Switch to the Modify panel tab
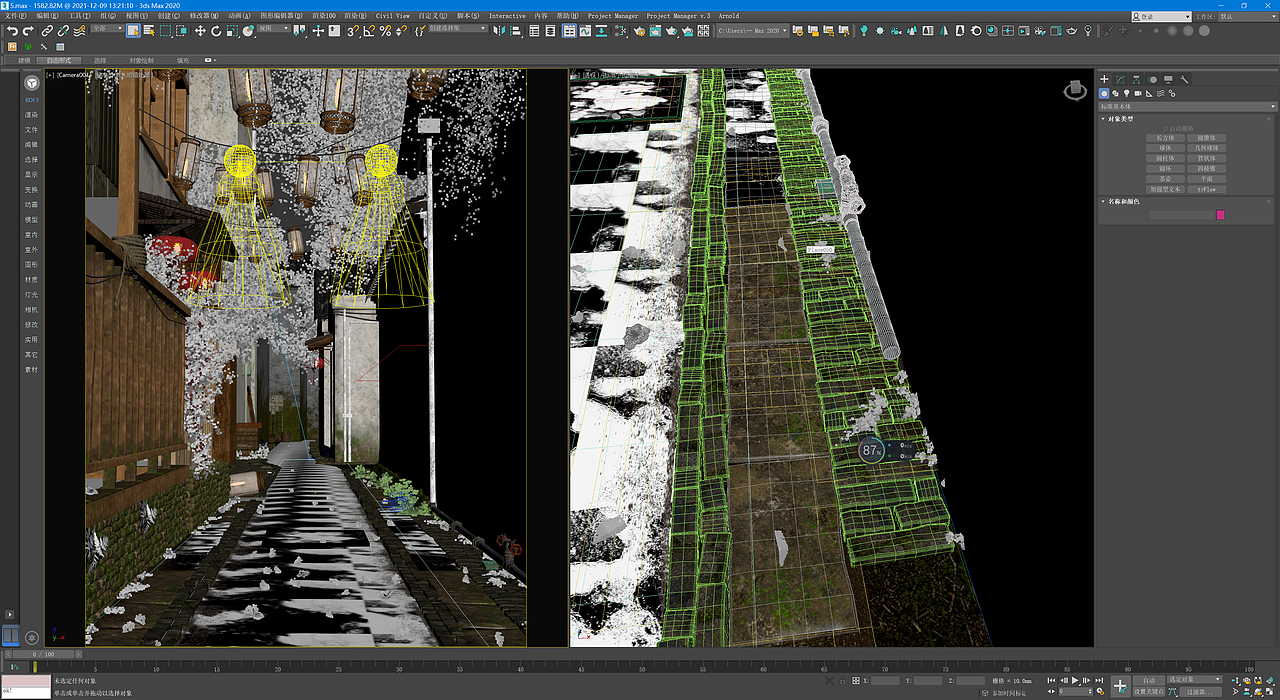This screenshot has height=700, width=1280. click(1120, 79)
